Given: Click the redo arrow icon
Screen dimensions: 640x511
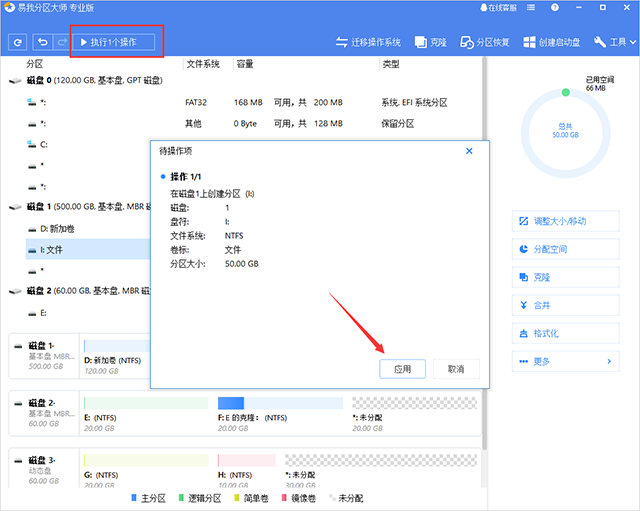Looking at the screenshot, I should pos(62,43).
